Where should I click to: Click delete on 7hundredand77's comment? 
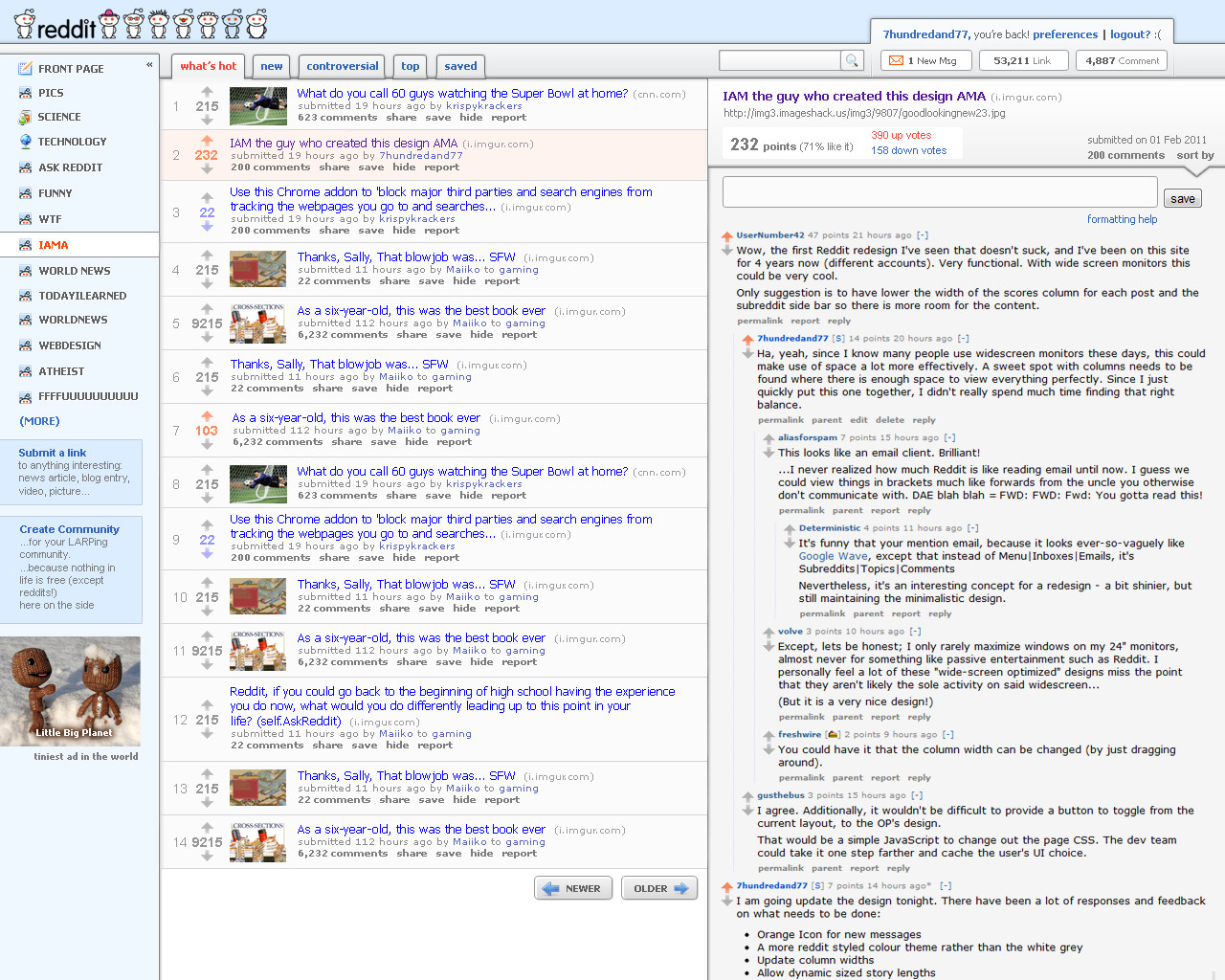890,420
